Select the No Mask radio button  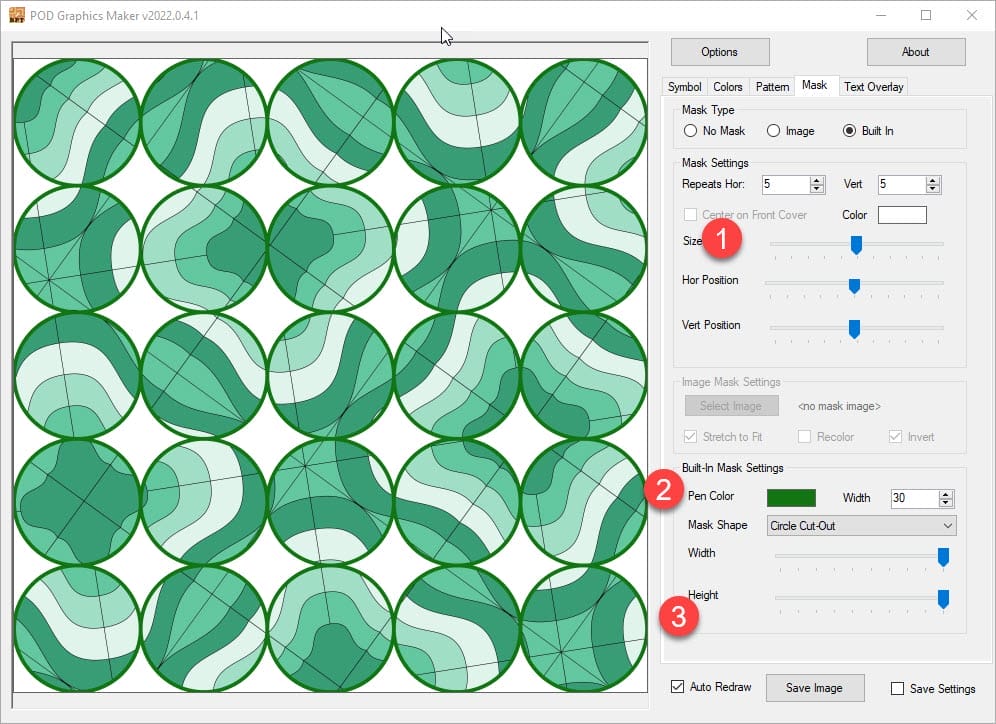click(690, 131)
